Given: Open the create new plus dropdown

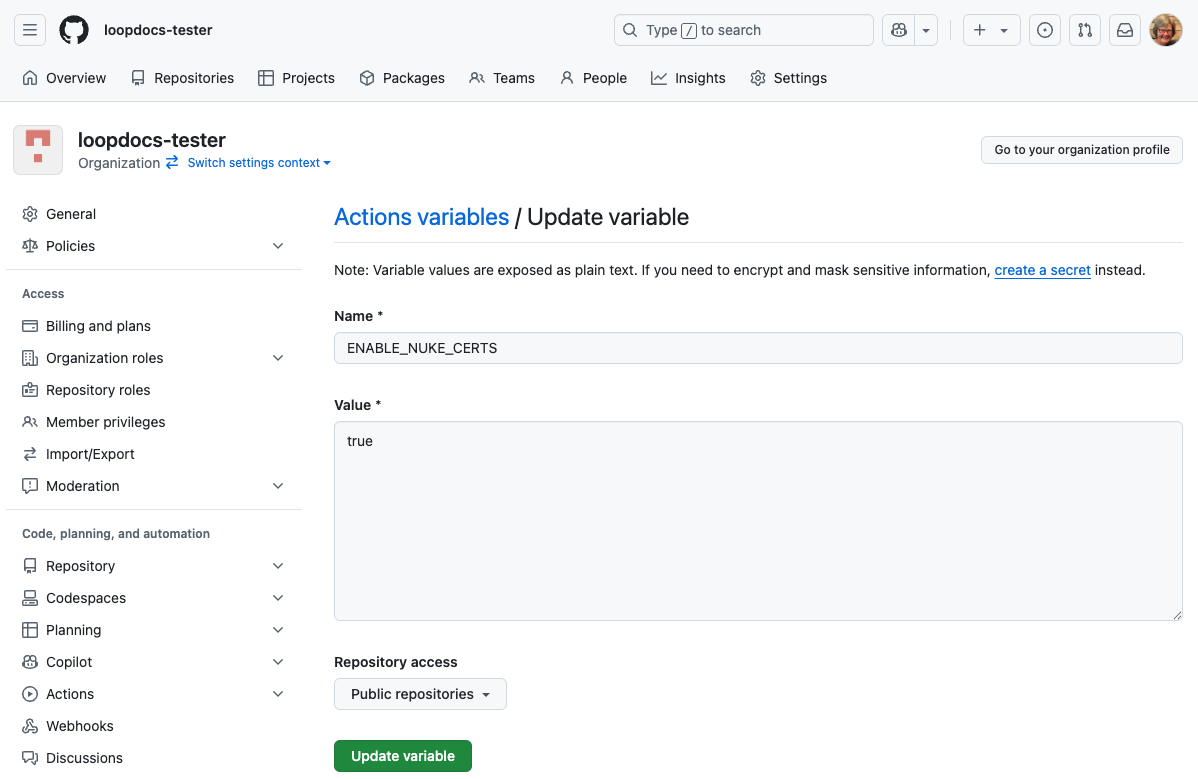Looking at the screenshot, I should point(991,30).
